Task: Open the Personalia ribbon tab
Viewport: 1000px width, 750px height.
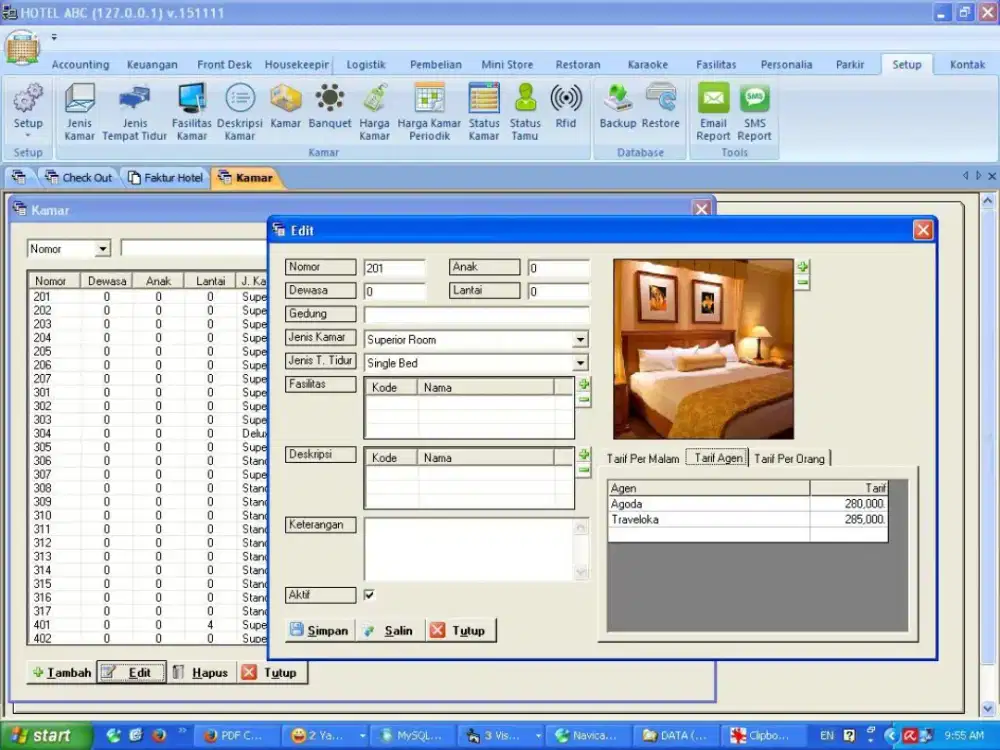Action: click(x=786, y=64)
